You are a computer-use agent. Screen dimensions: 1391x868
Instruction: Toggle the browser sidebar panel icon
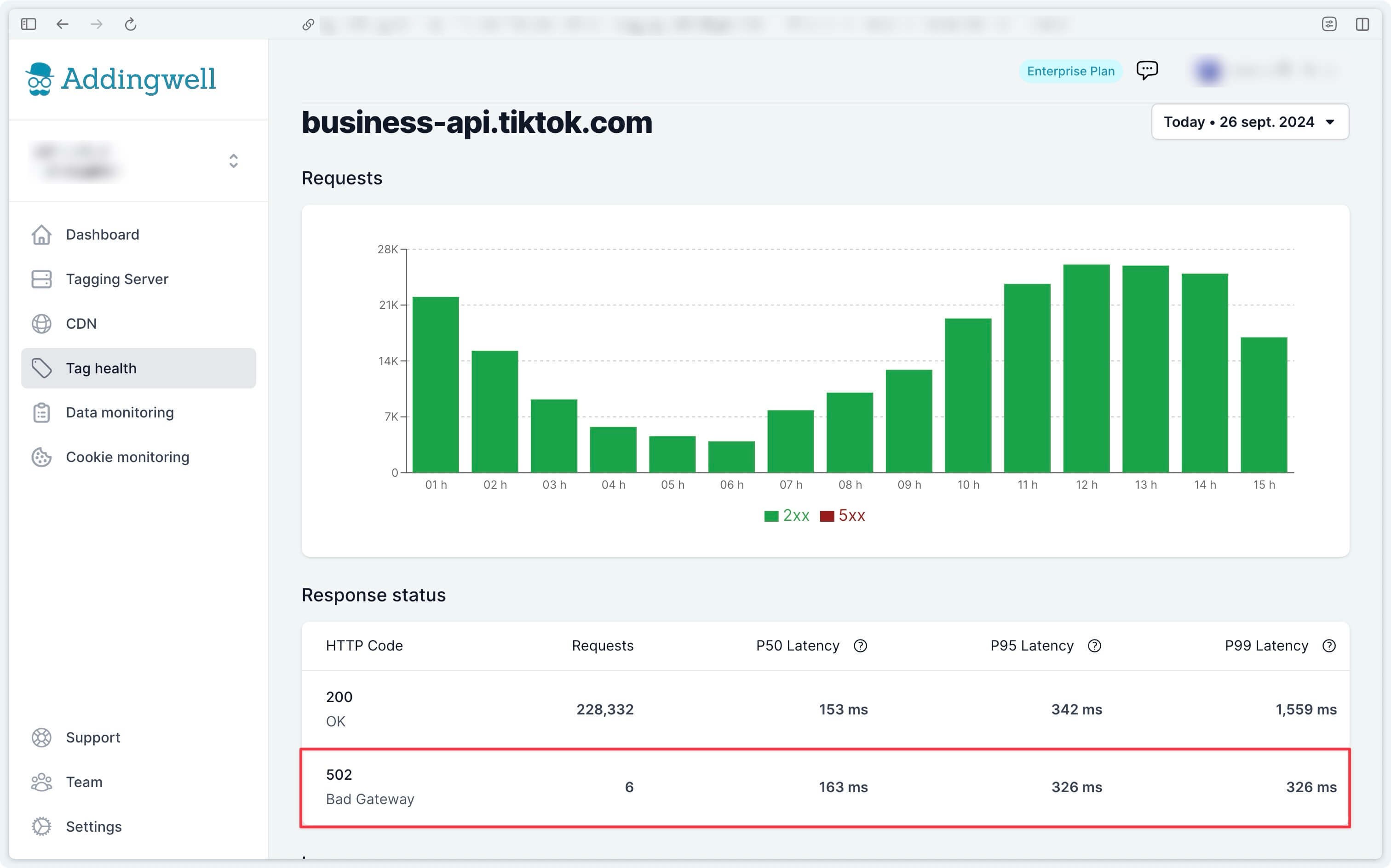pyautogui.click(x=29, y=24)
